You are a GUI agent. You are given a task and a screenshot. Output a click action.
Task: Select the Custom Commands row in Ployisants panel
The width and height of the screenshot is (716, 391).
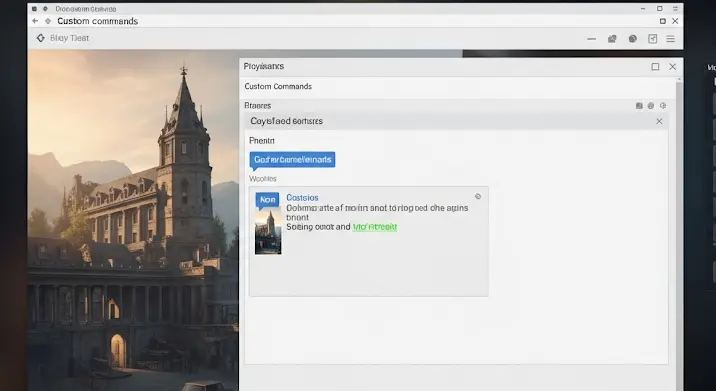click(458, 87)
